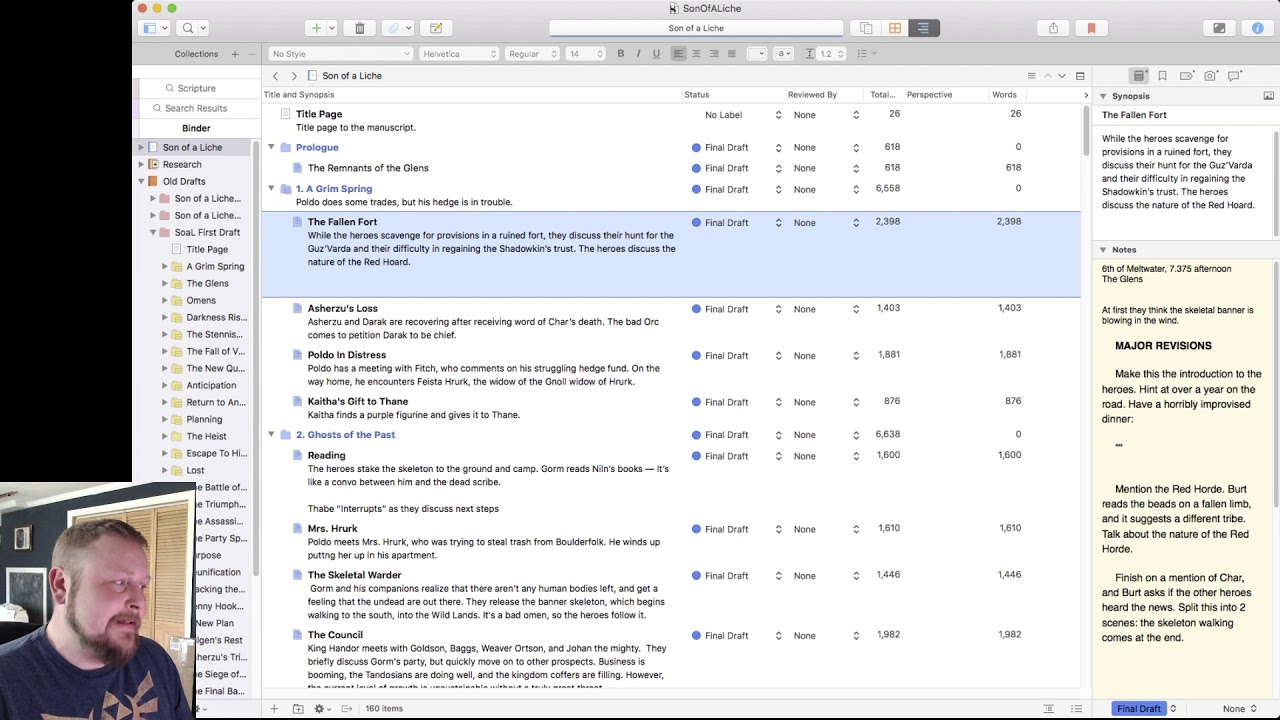Toggle bold formatting

pos(621,54)
